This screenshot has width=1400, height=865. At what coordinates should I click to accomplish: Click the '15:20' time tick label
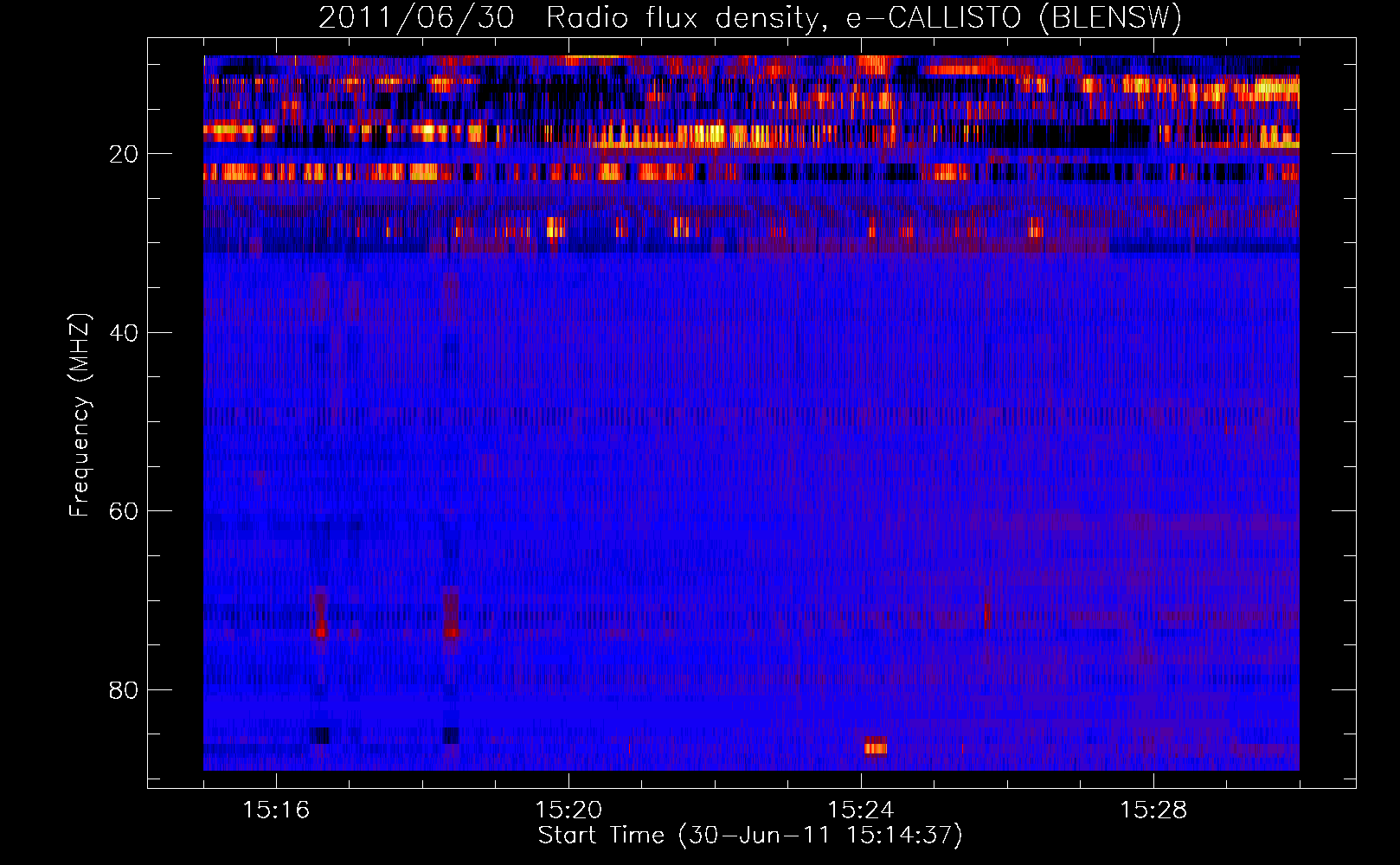coord(568,811)
